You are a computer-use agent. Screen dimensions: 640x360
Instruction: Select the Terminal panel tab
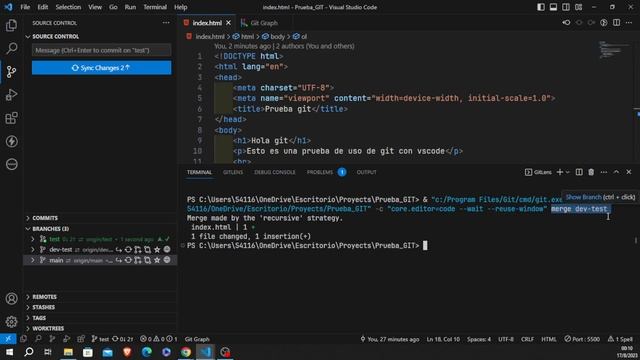tap(199, 172)
